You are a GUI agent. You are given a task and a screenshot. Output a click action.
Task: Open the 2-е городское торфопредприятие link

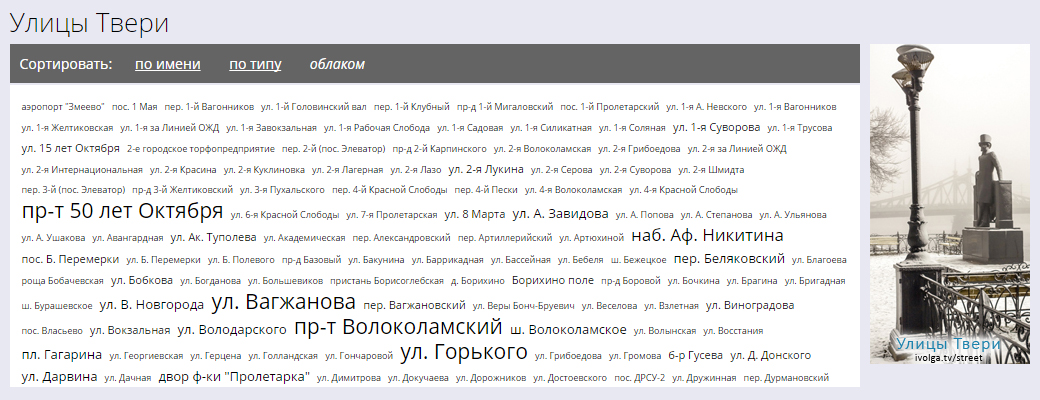pos(200,149)
